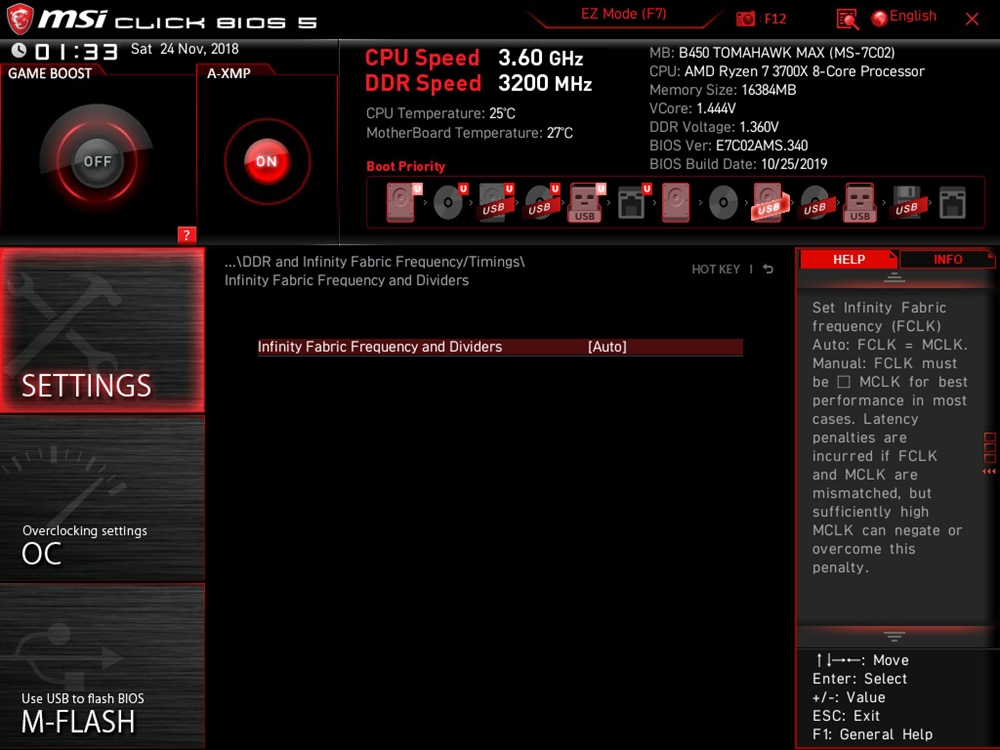Select the legacy hard disk boot icon without U badge
This screenshot has width=1000, height=750.
[x=675, y=202]
